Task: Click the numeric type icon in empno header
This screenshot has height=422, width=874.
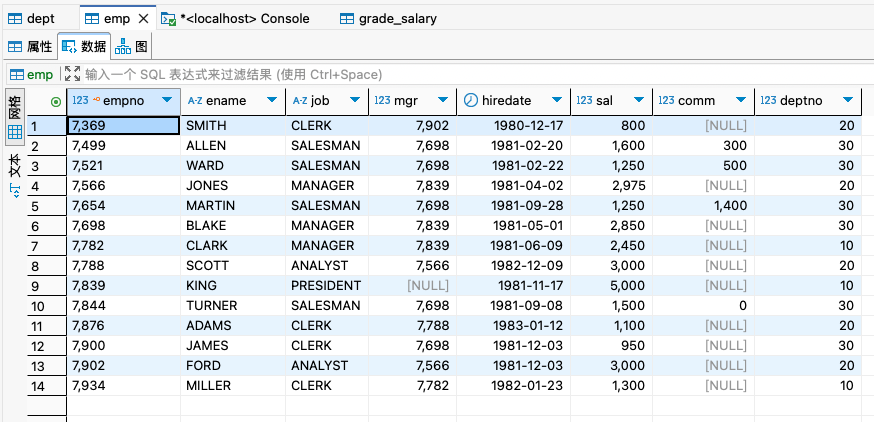Action: point(80,100)
